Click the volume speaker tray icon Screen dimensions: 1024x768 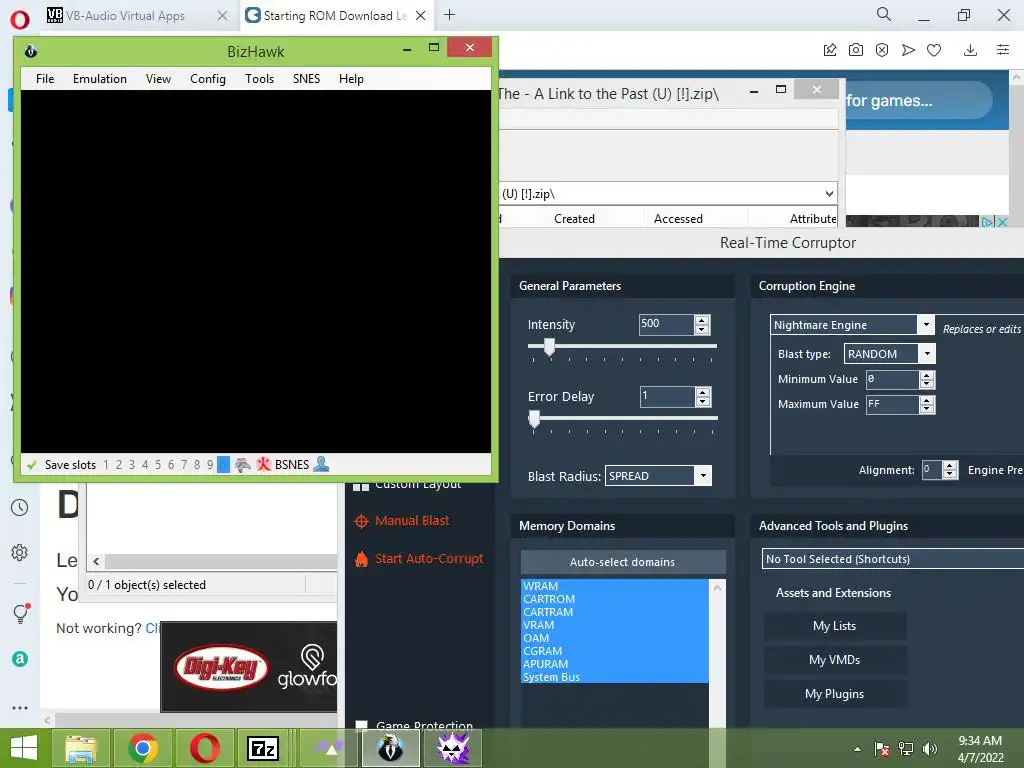tap(930, 749)
